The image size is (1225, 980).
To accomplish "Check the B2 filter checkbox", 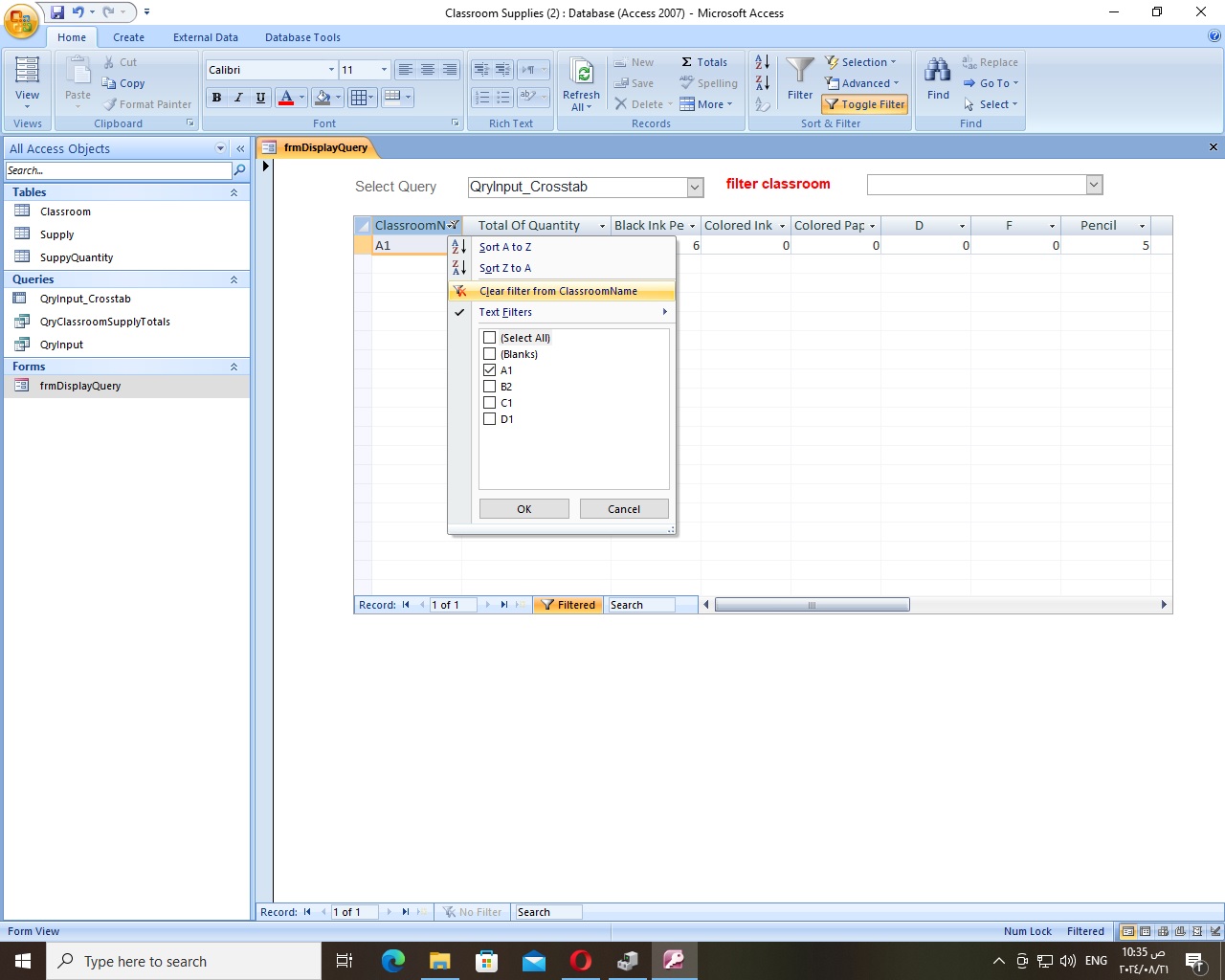I will click(x=490, y=387).
